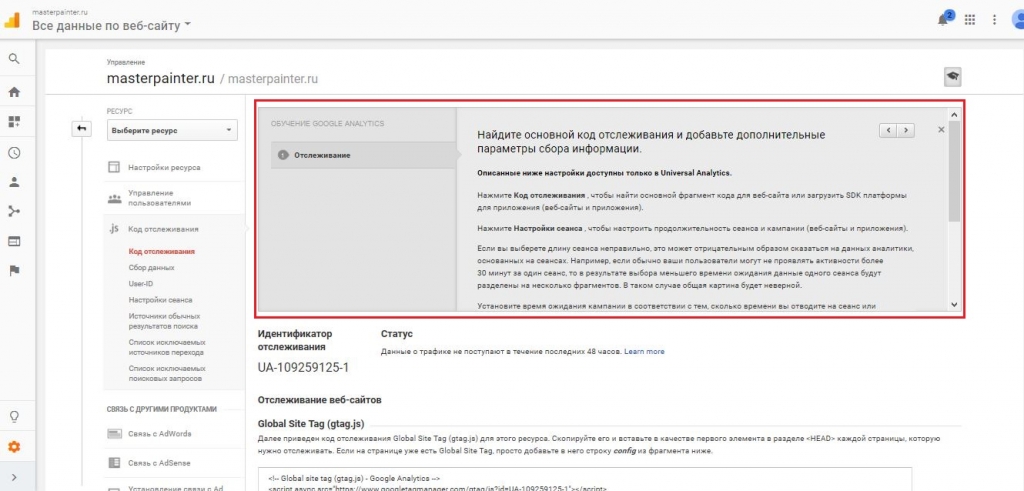Open notifications bell icon
The height and width of the screenshot is (491, 1024).
(944, 19)
